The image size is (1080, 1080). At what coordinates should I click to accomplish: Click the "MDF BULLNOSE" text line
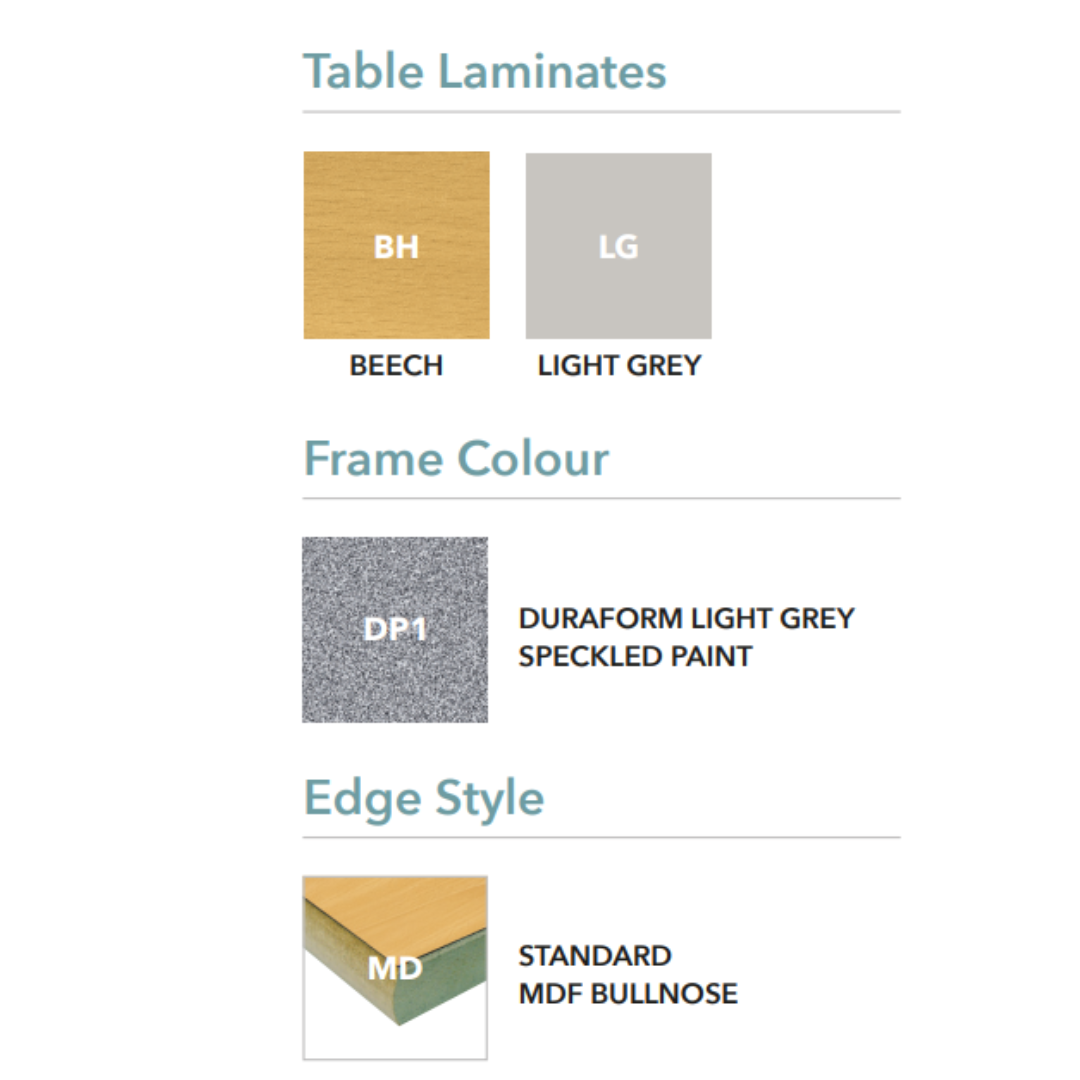[x=628, y=994]
